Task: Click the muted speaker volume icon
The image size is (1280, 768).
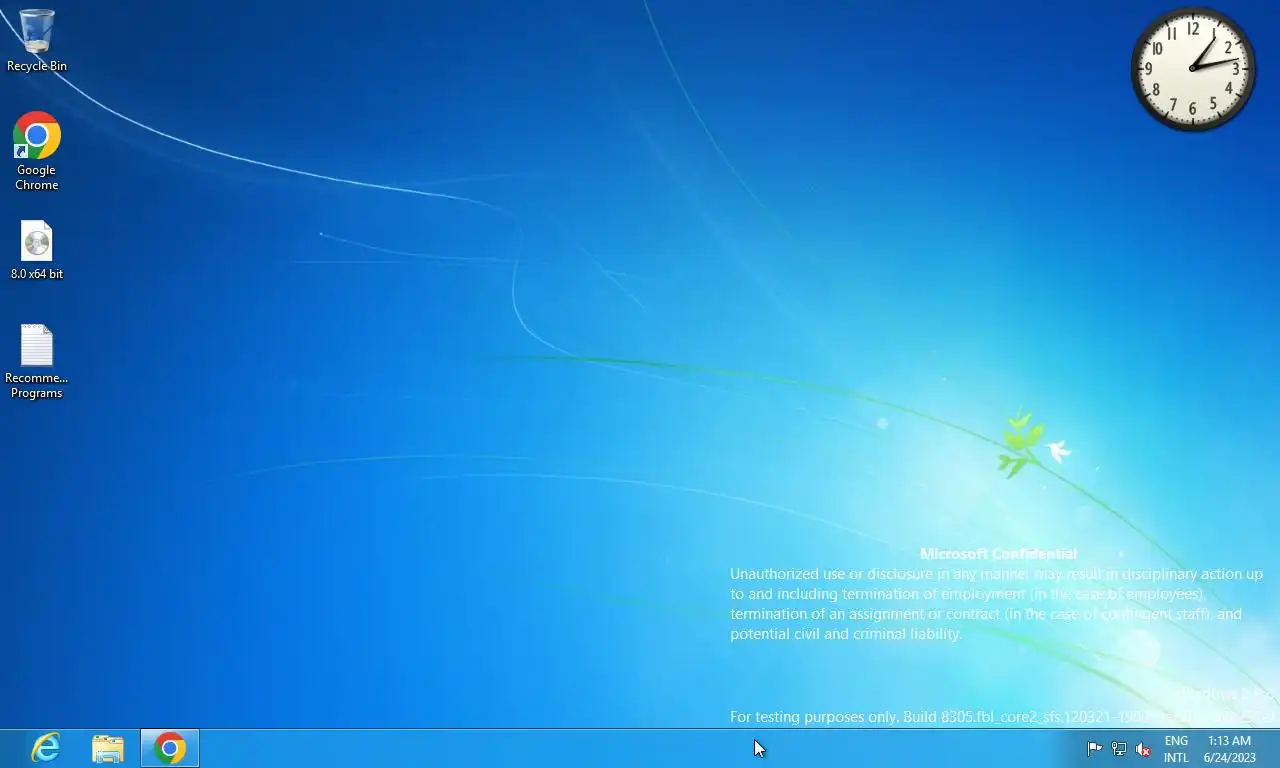Action: [x=1143, y=749]
